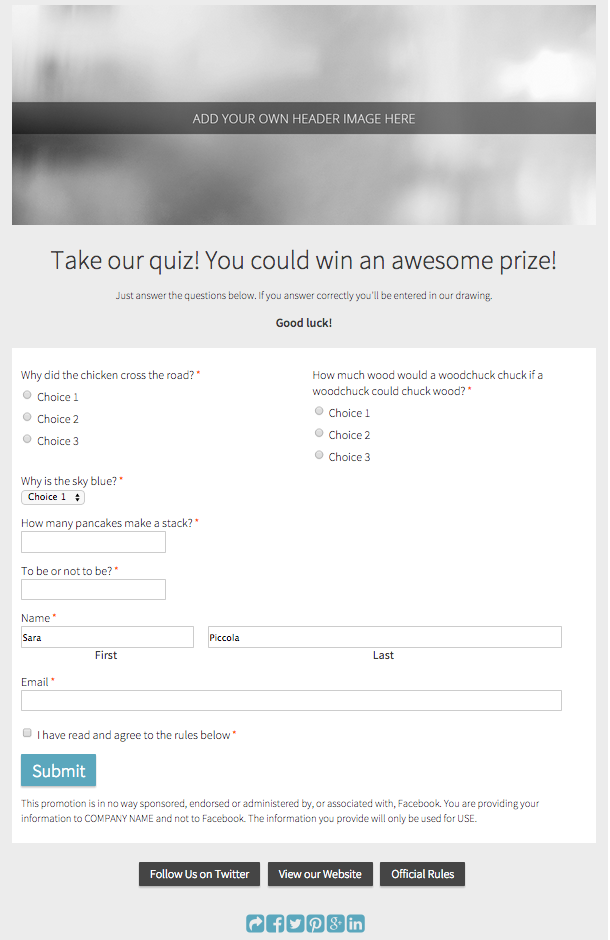Select the Pinterest icon
Viewport: 610px width, 940px height.
pyautogui.click(x=315, y=923)
